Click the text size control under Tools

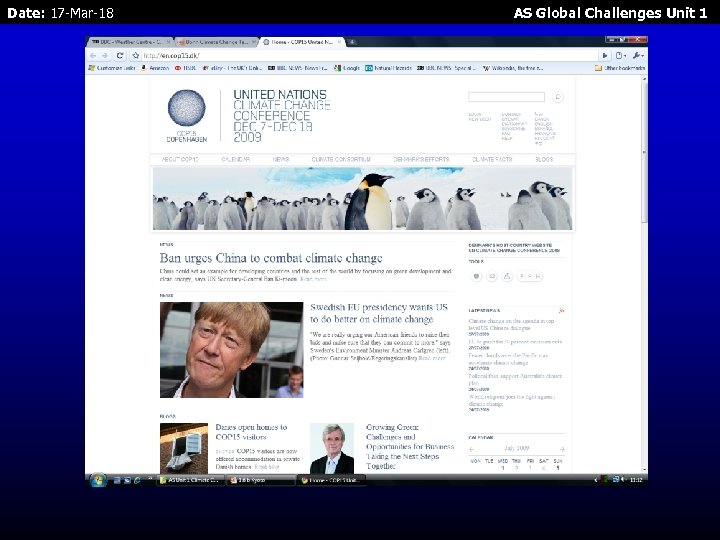pos(530,276)
